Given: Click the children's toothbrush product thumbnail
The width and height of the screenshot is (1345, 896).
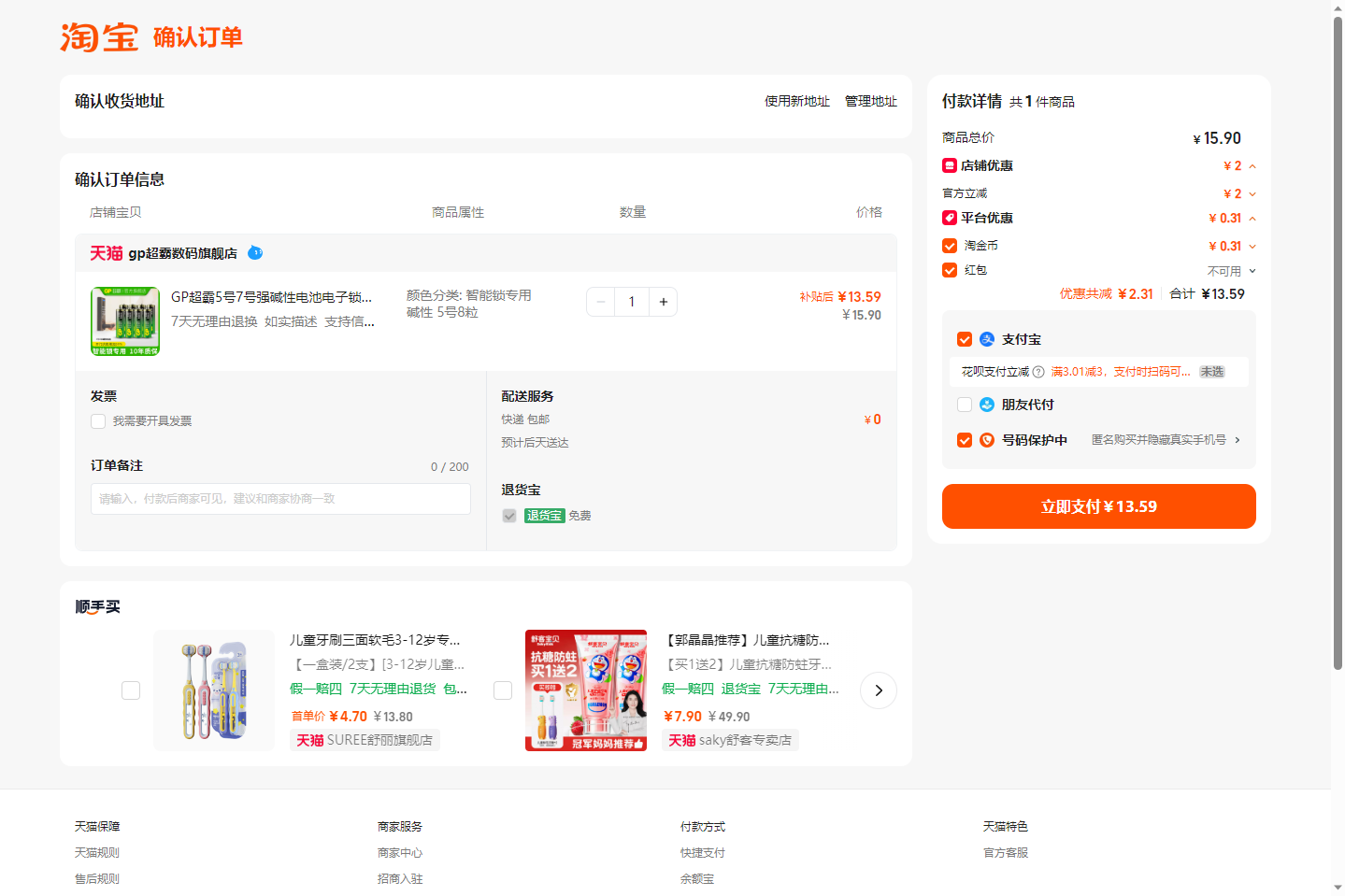Looking at the screenshot, I should (214, 690).
